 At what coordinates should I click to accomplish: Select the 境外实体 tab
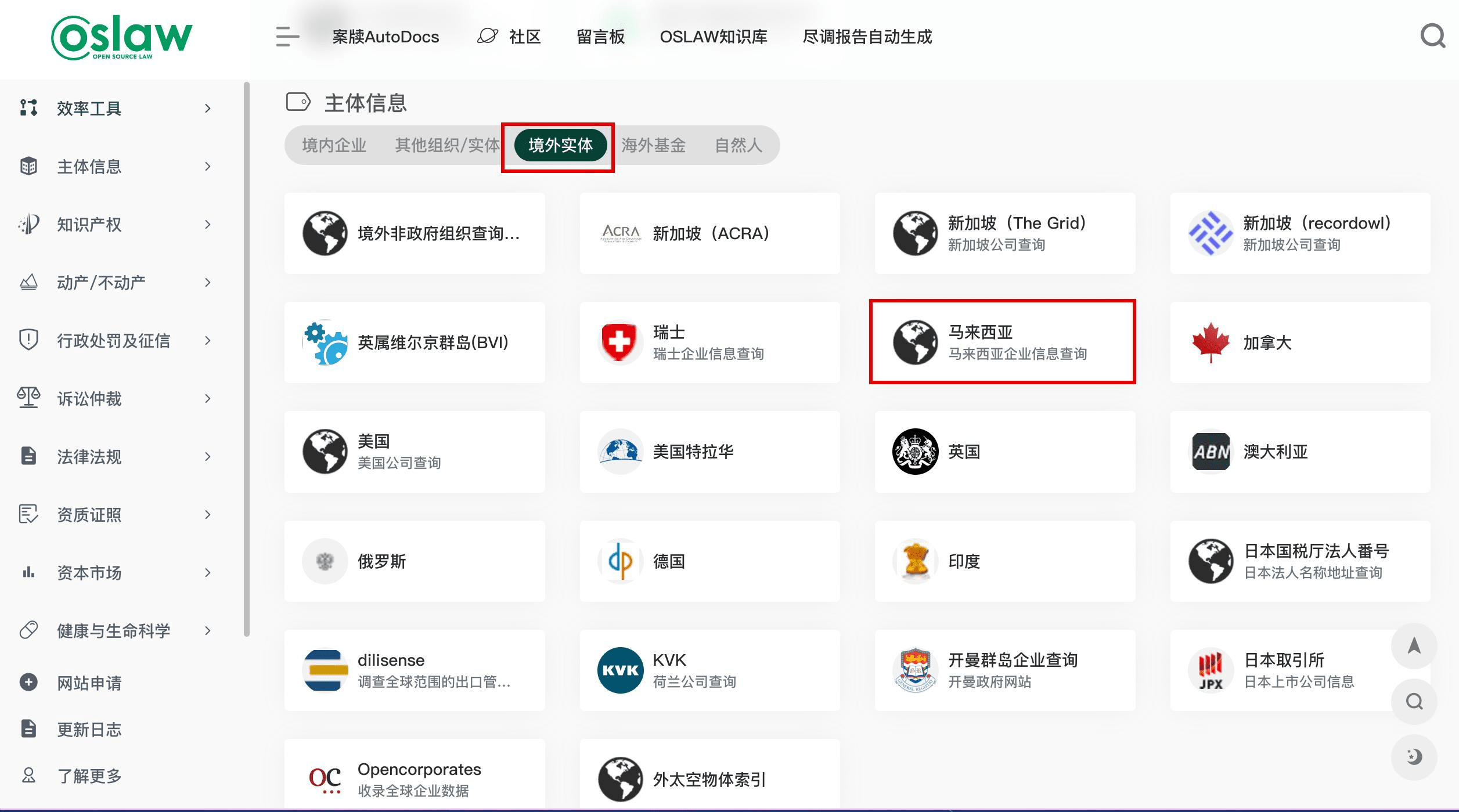coord(560,145)
